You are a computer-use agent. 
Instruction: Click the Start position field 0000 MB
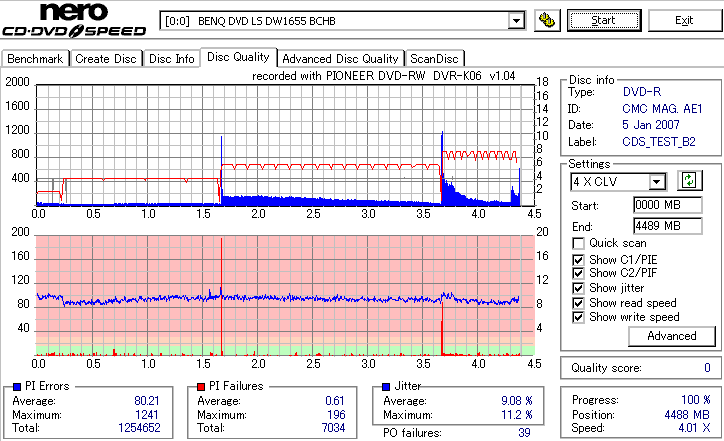668,205
